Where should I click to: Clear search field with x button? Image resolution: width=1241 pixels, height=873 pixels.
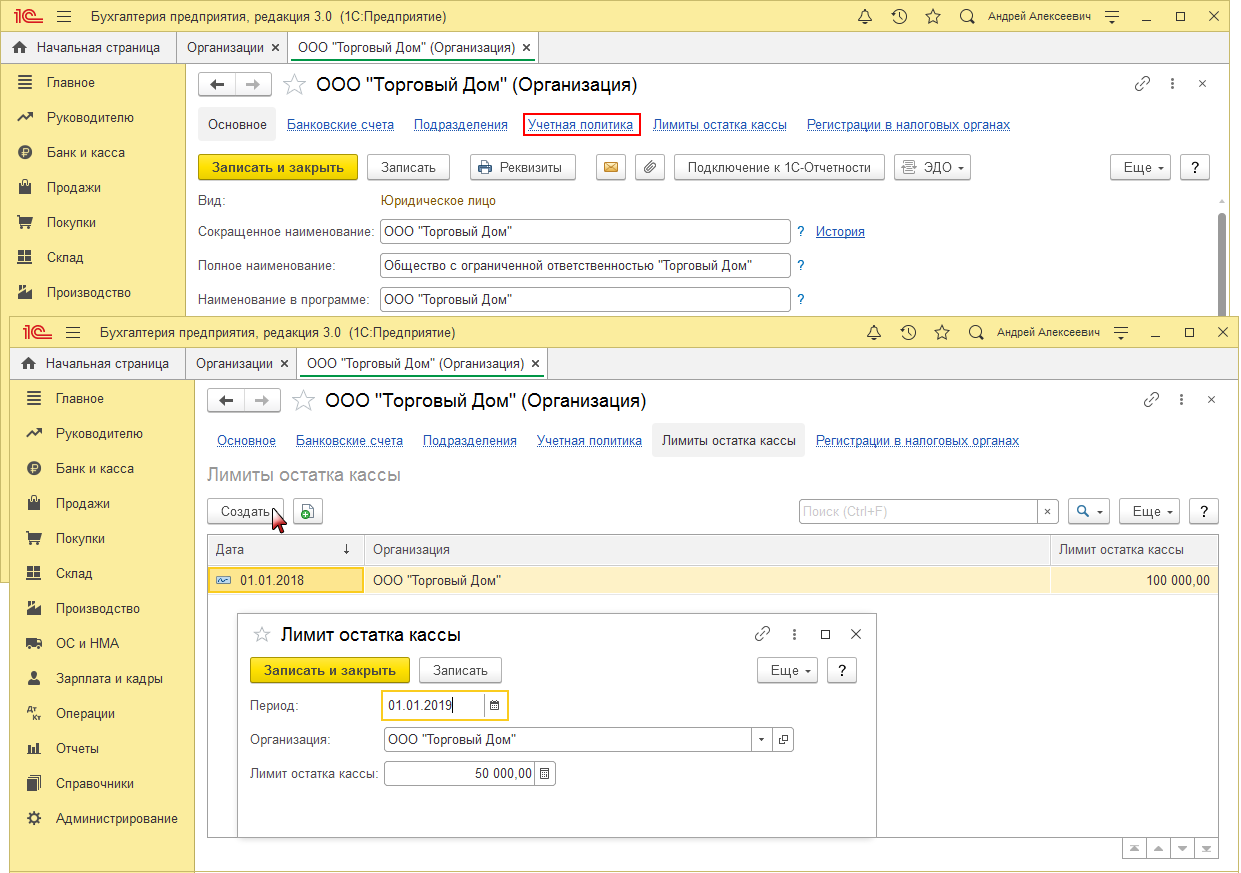pos(1048,511)
